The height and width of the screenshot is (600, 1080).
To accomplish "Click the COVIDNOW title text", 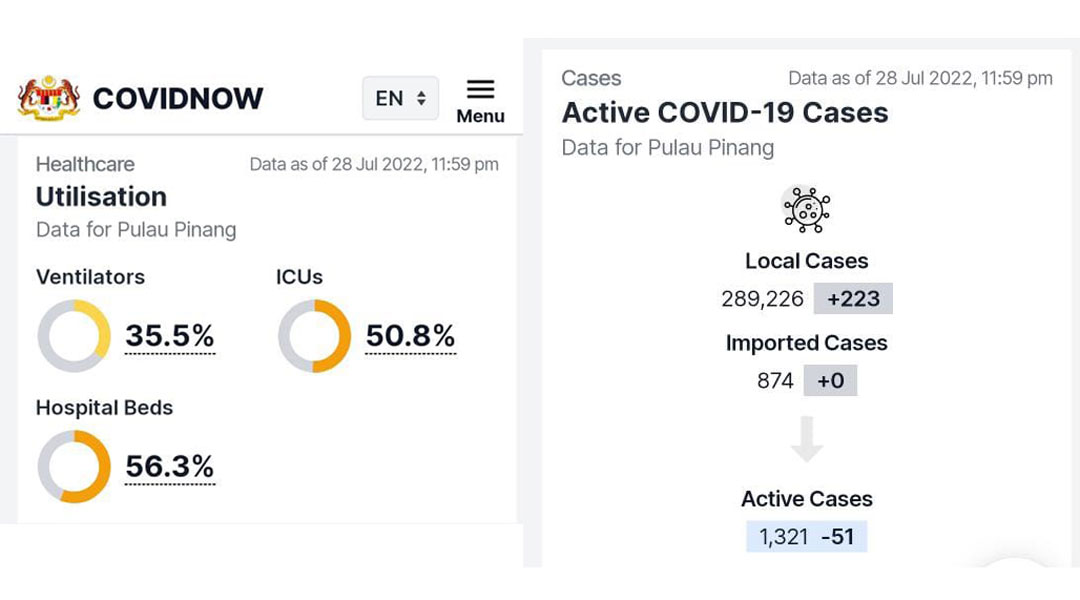I will tap(178, 99).
